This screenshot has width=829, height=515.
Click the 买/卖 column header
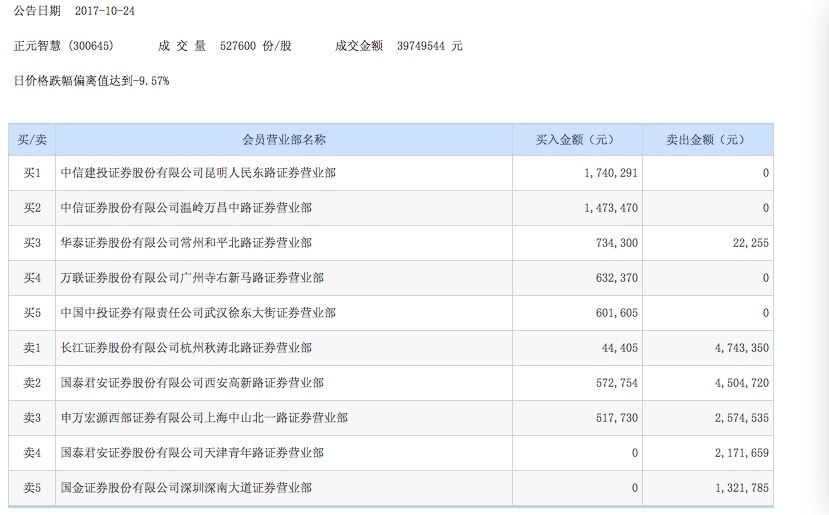[x=32, y=140]
